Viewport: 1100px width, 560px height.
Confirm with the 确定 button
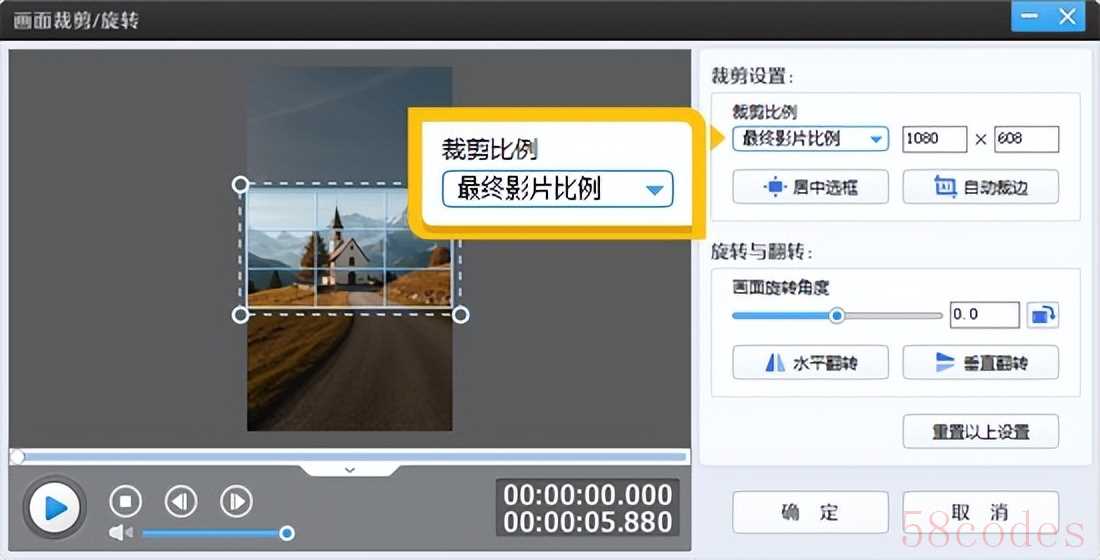(810, 513)
